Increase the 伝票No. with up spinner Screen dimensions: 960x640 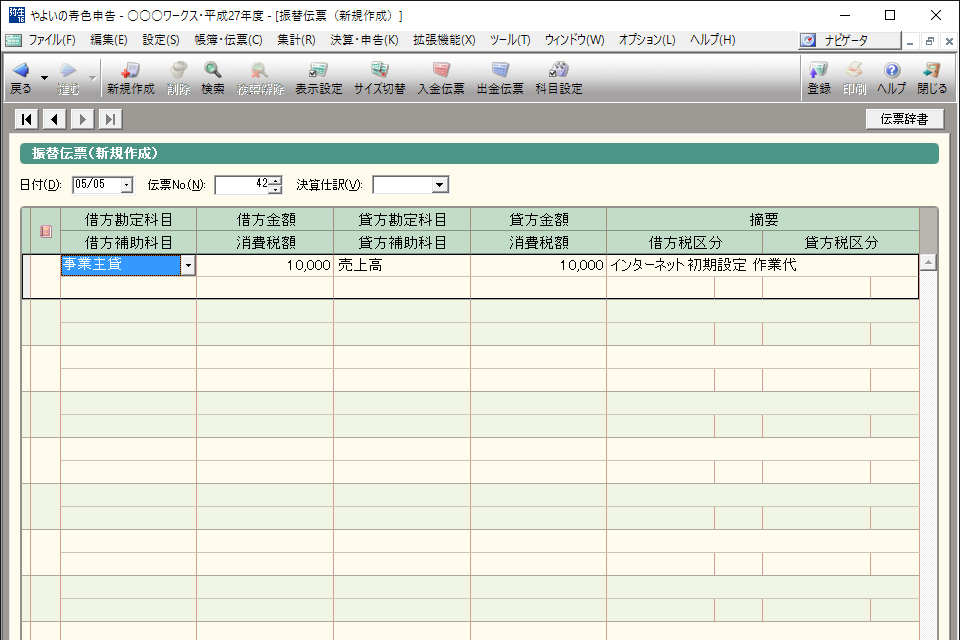click(276, 181)
